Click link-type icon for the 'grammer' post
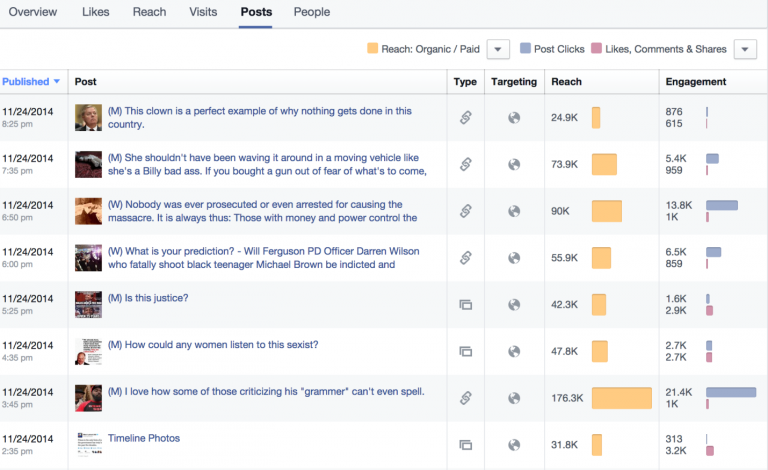Viewport: 768px width, 470px height. (x=465, y=397)
